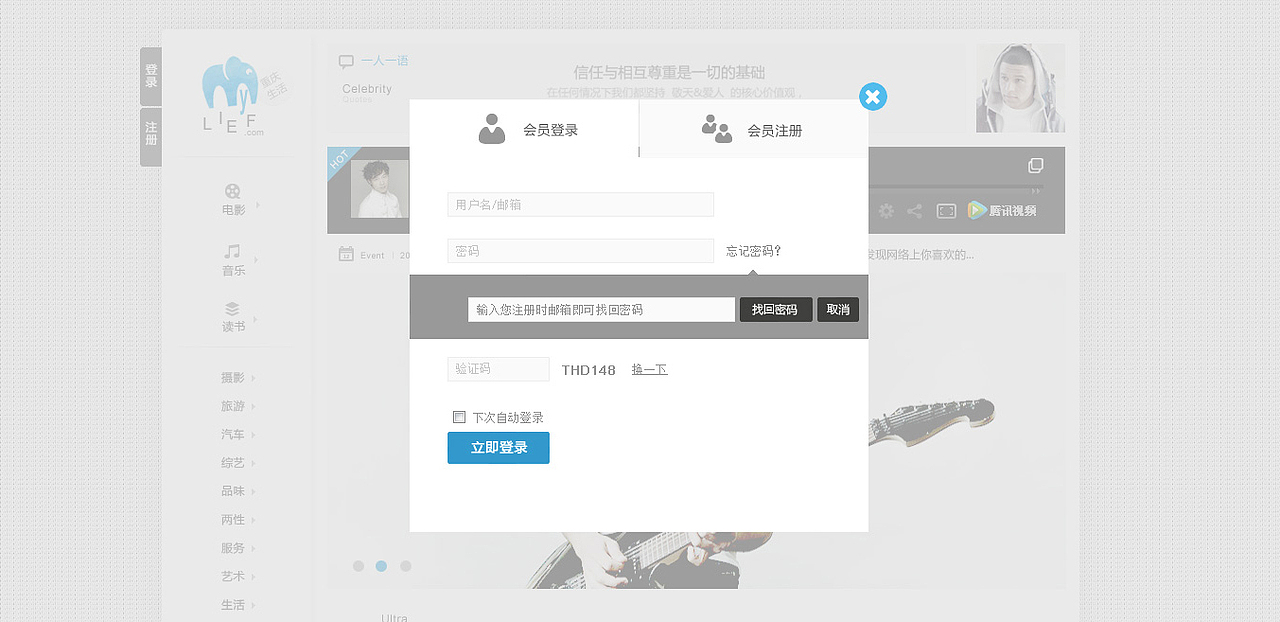Select the 电影 film icon in sidebar
Viewport: 1280px width, 622px height.
(x=231, y=193)
